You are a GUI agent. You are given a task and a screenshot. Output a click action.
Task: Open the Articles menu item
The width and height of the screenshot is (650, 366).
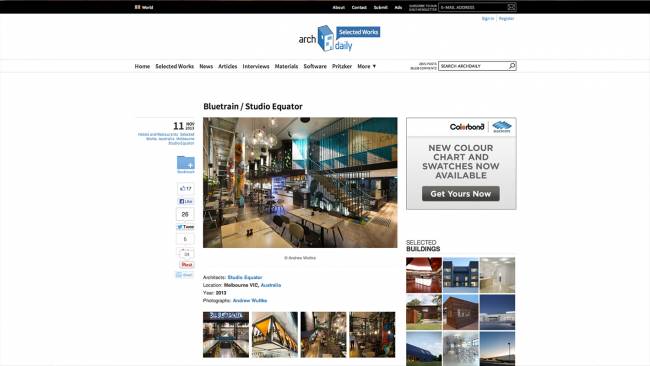228,66
